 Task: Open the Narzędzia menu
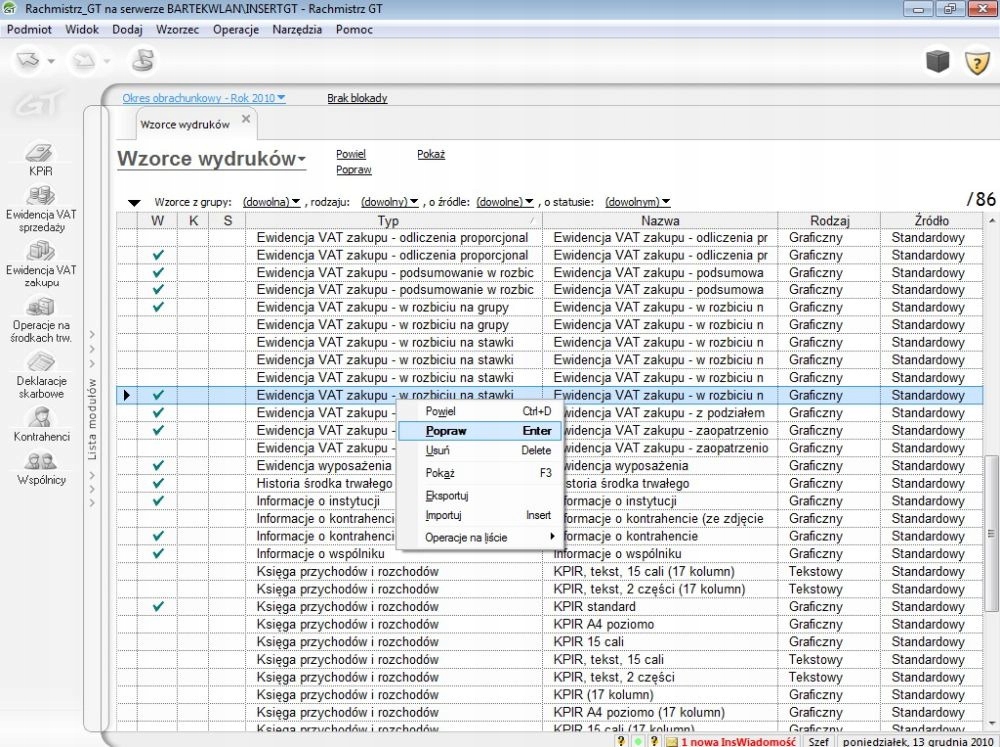(297, 30)
